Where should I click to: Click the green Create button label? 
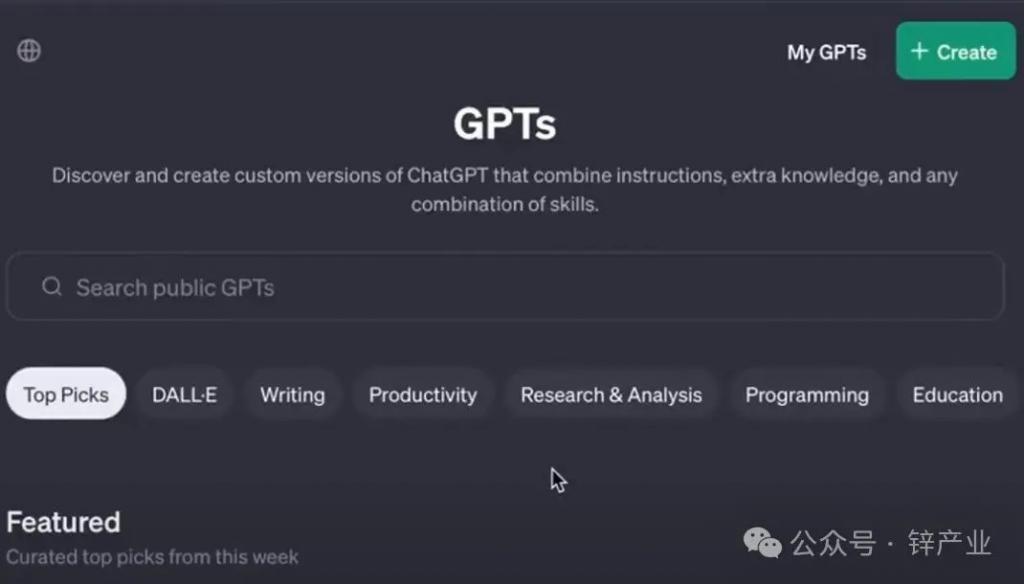pyautogui.click(x=967, y=52)
